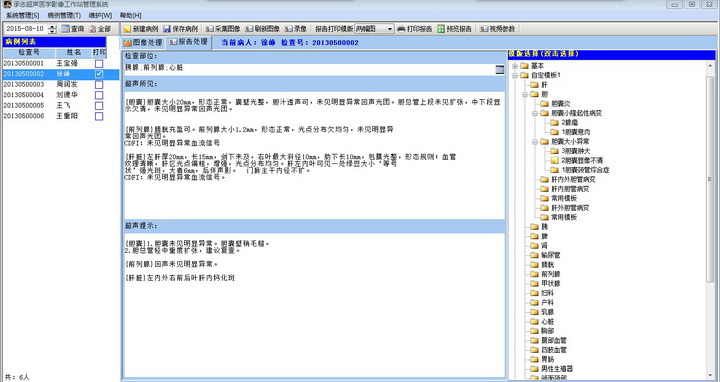Open 视频参数 video parameters
This screenshot has height=382, width=720.
point(497,28)
